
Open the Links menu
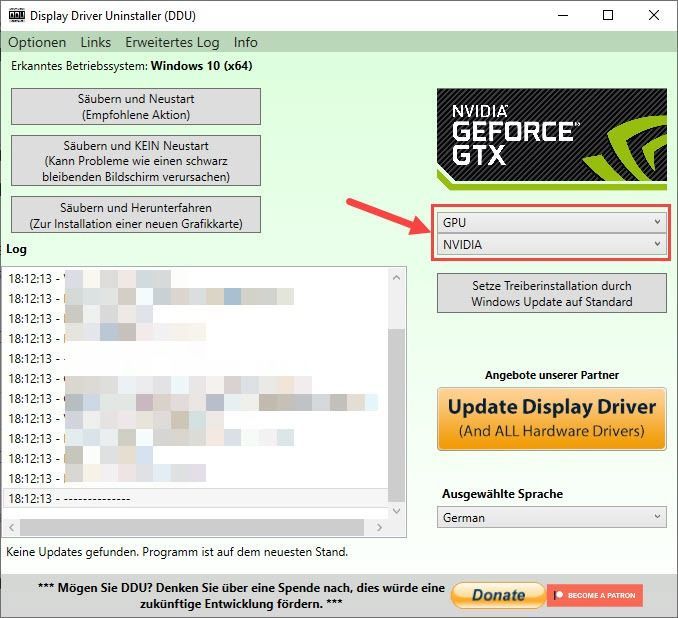point(96,42)
